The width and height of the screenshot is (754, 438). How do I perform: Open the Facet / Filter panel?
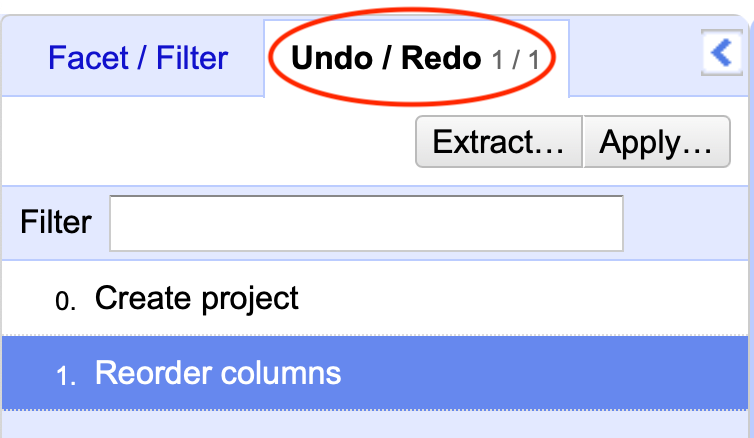pyautogui.click(x=138, y=58)
